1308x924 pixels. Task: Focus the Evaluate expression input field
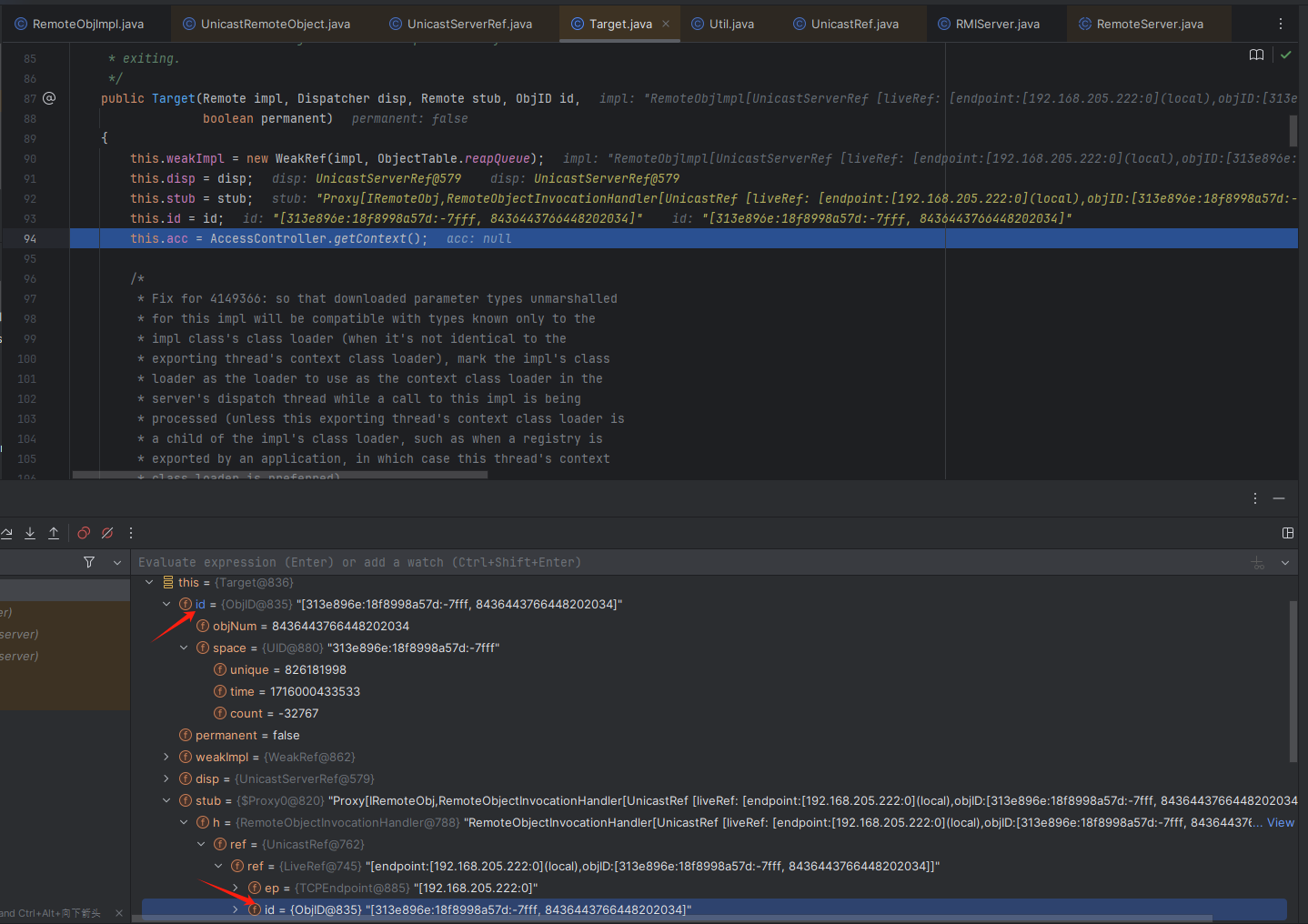point(687,562)
